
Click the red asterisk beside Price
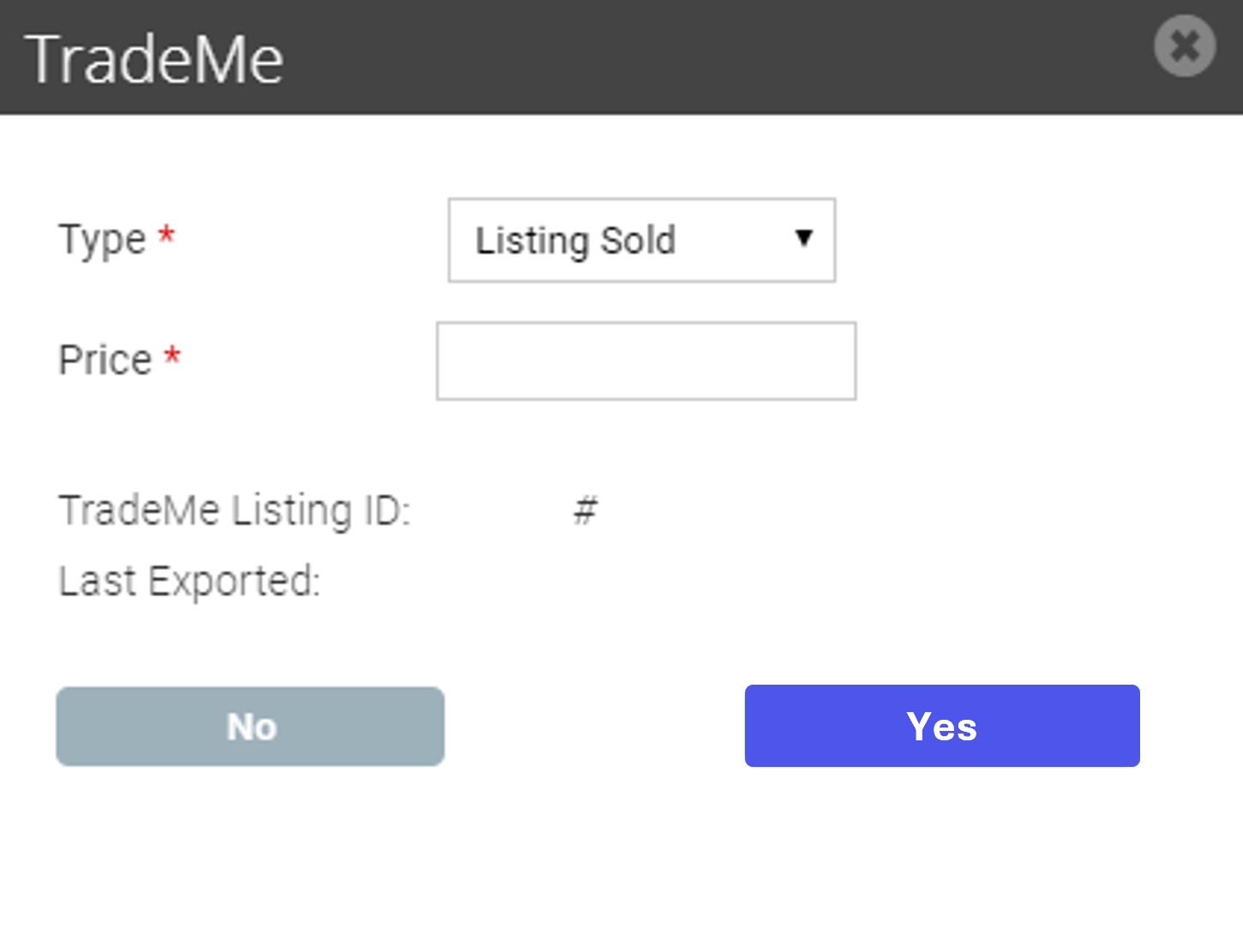[x=172, y=355]
